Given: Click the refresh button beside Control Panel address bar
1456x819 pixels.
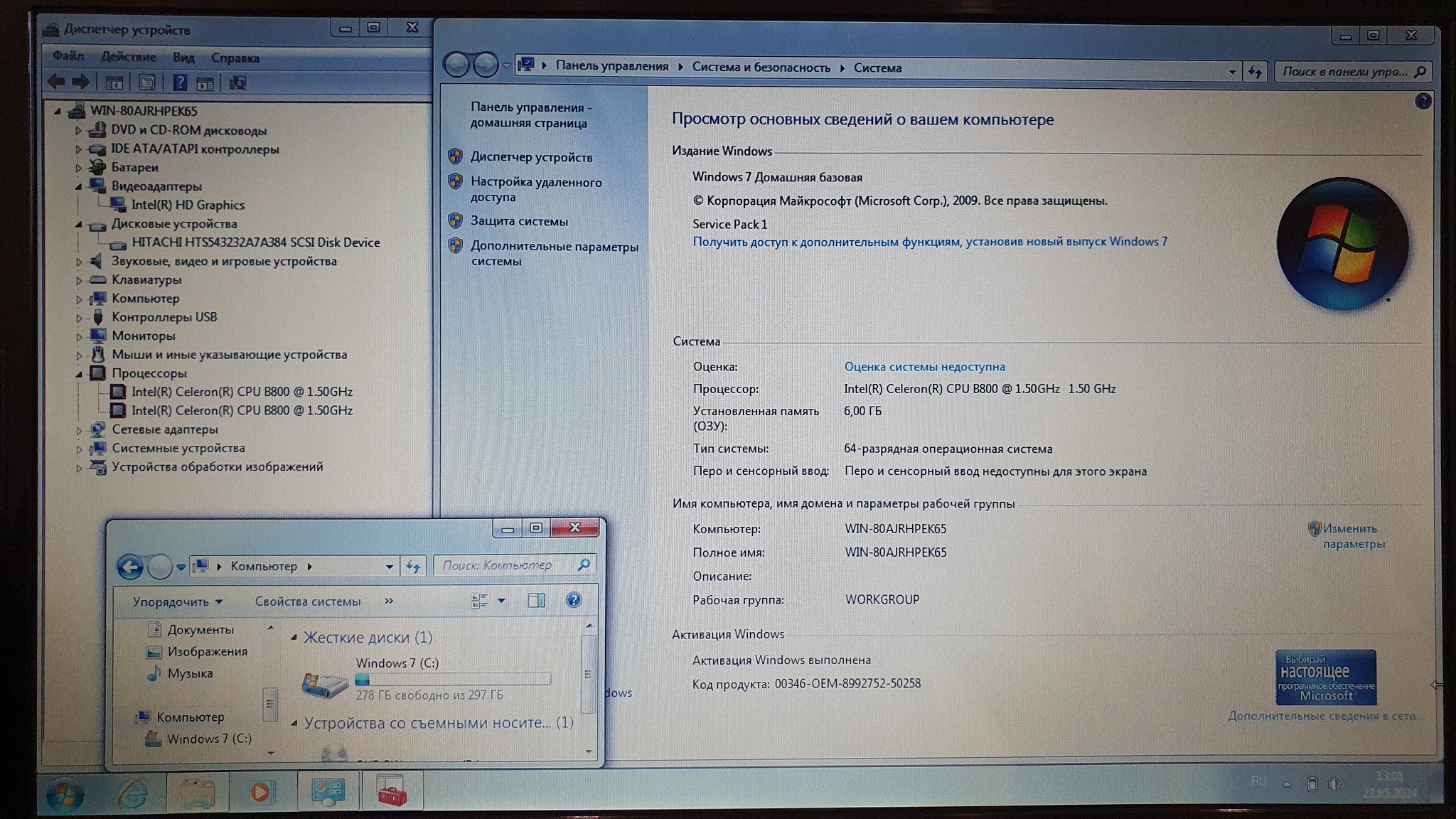Looking at the screenshot, I should tap(1256, 72).
